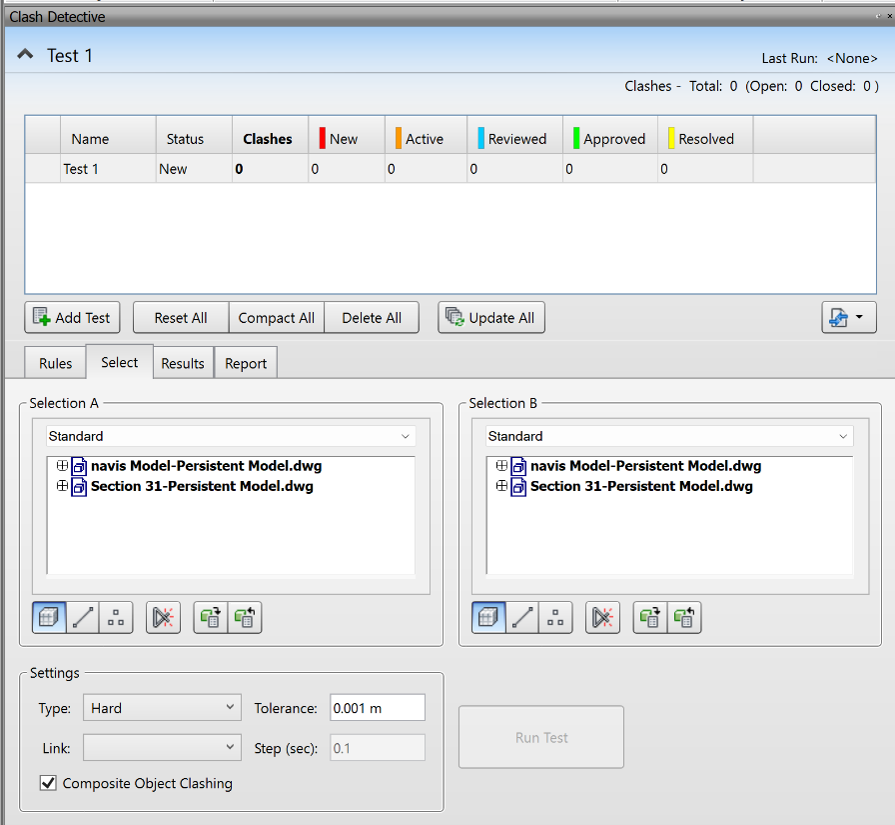
Task: Select the Test 1 row in tests table
Action: [x=450, y=168]
